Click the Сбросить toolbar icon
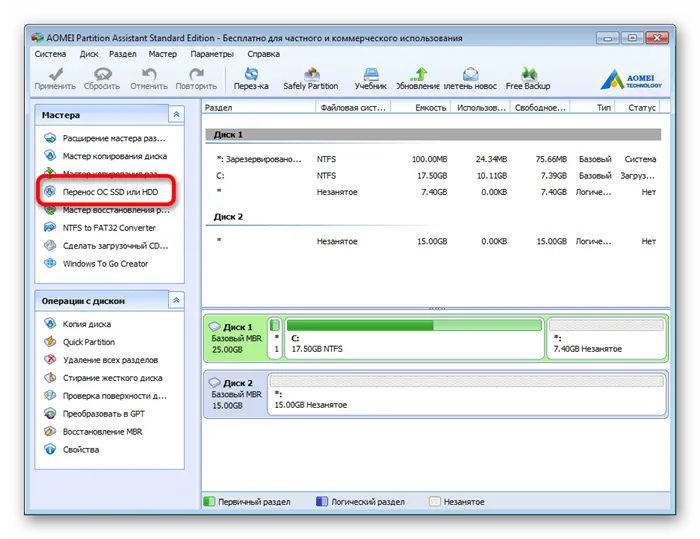This screenshot has height=539, width=700. tap(102, 74)
